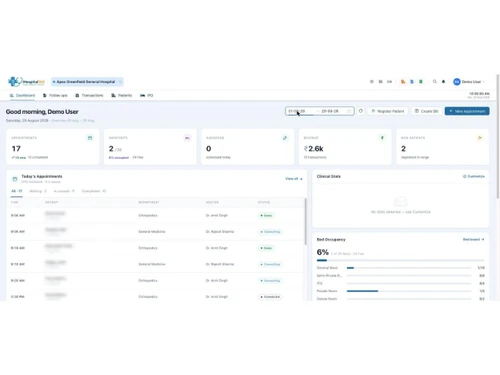Click the Clinical Stats empty inbox icon

pos(400,201)
